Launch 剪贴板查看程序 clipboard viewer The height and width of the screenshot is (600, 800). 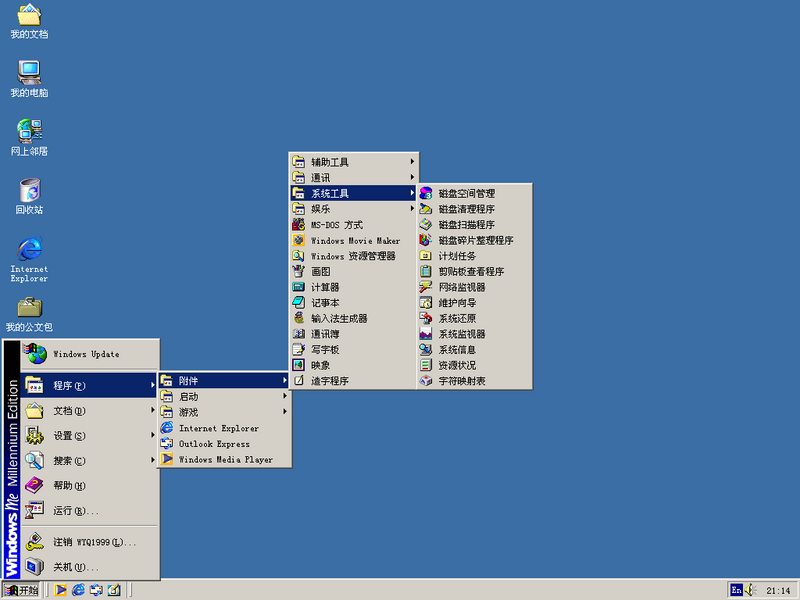[474, 271]
